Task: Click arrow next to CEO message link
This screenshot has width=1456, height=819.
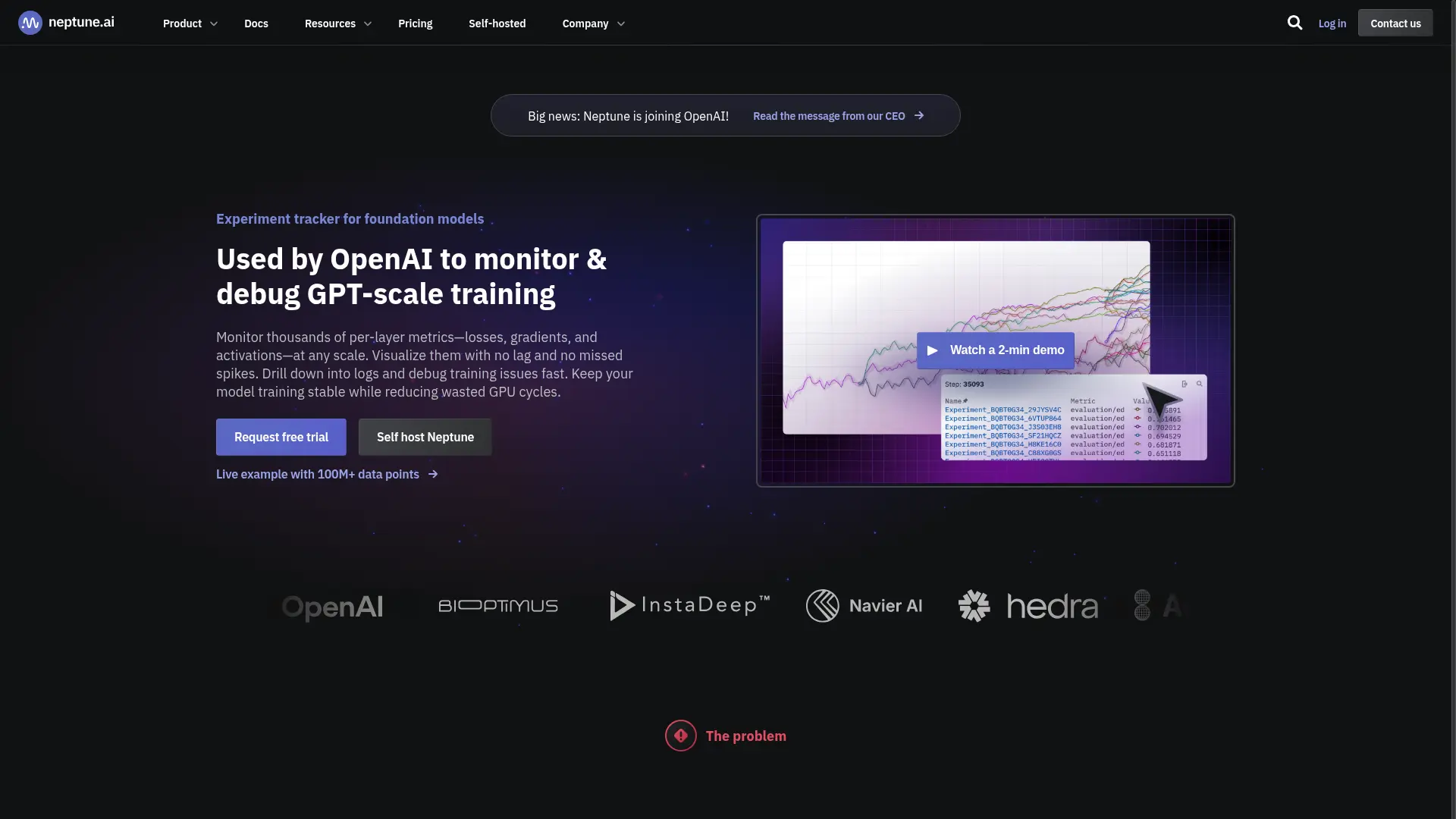Action: 919,116
